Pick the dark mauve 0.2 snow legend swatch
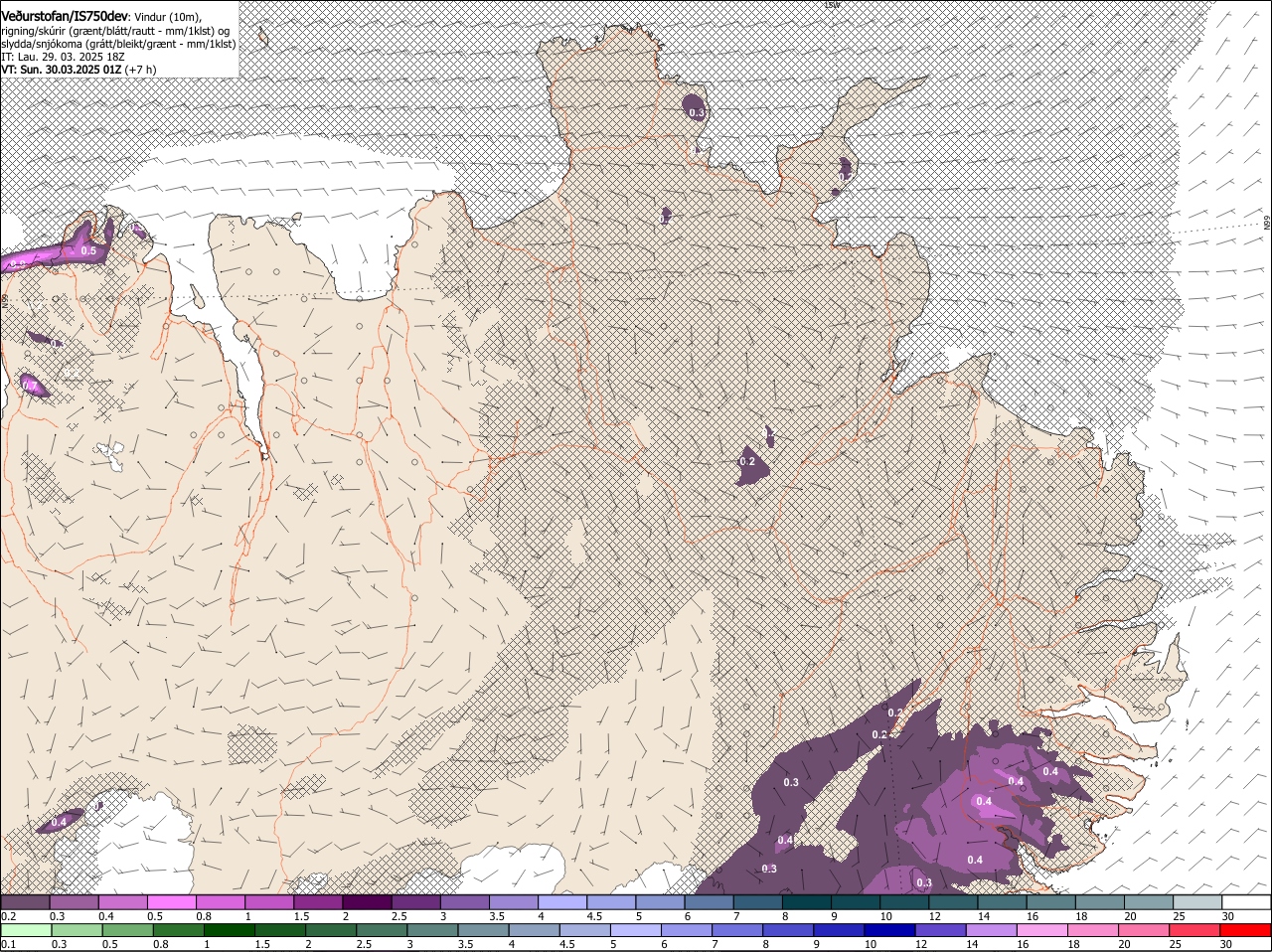 (25, 902)
